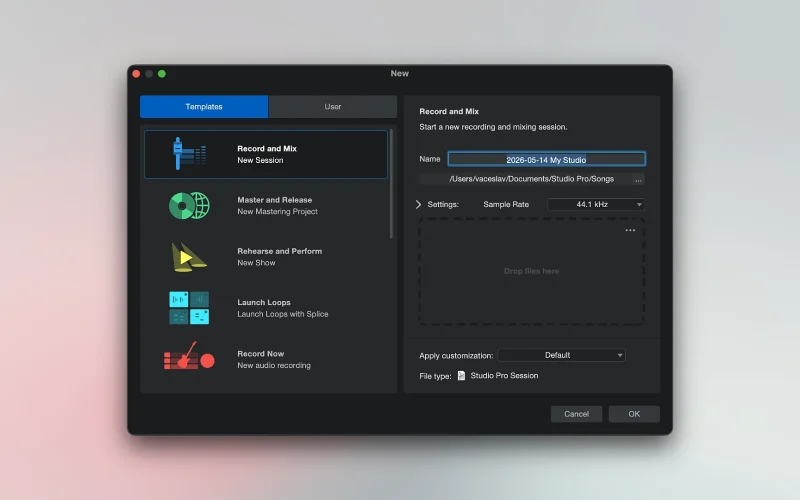Pick Rehearse and Perform New Show
The height and width of the screenshot is (500, 800).
click(266, 257)
